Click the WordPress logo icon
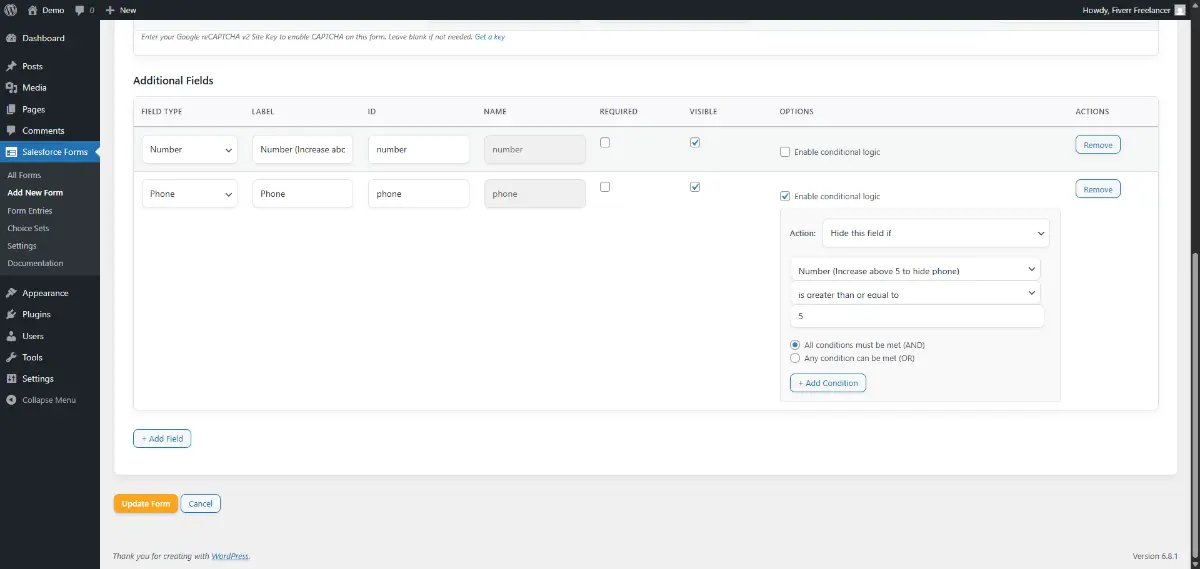The width and height of the screenshot is (1200, 569). pos(11,9)
